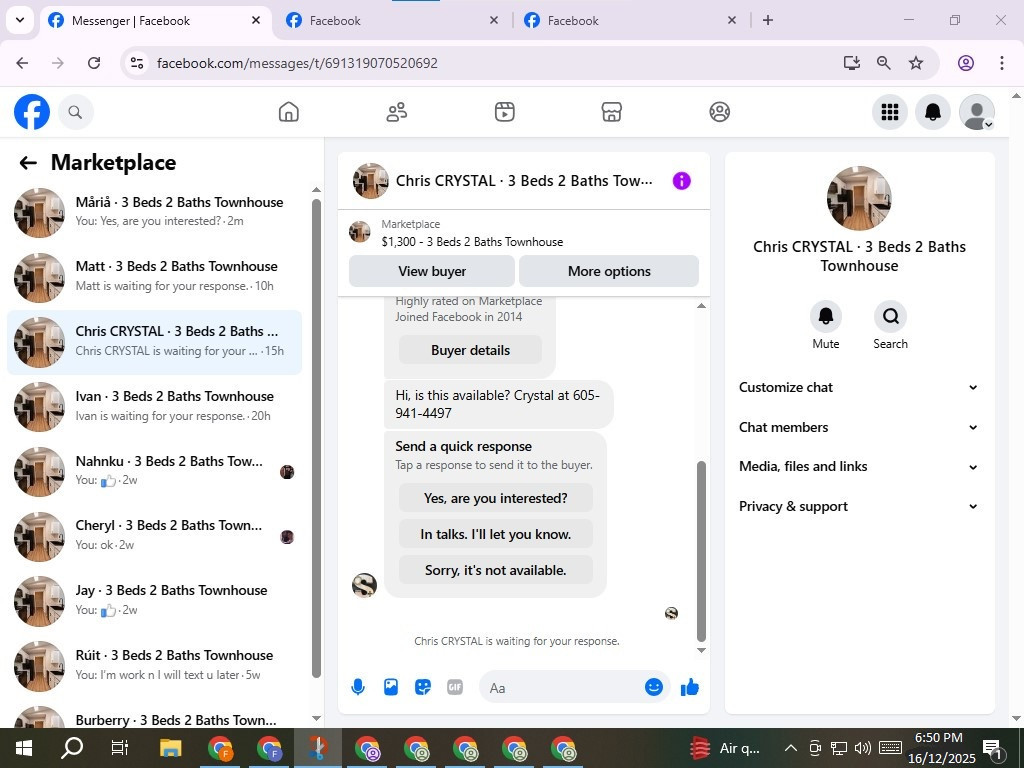The image size is (1024, 768).
Task: Open the Chrome profile icon
Action: (x=966, y=63)
